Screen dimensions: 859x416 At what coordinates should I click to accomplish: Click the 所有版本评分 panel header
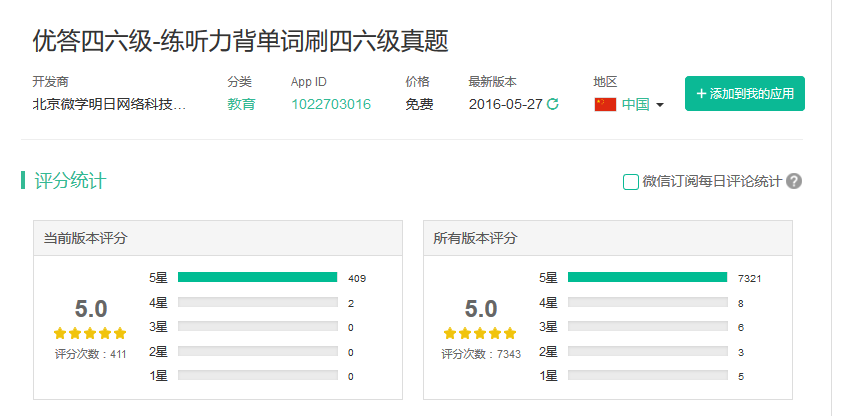608,238
